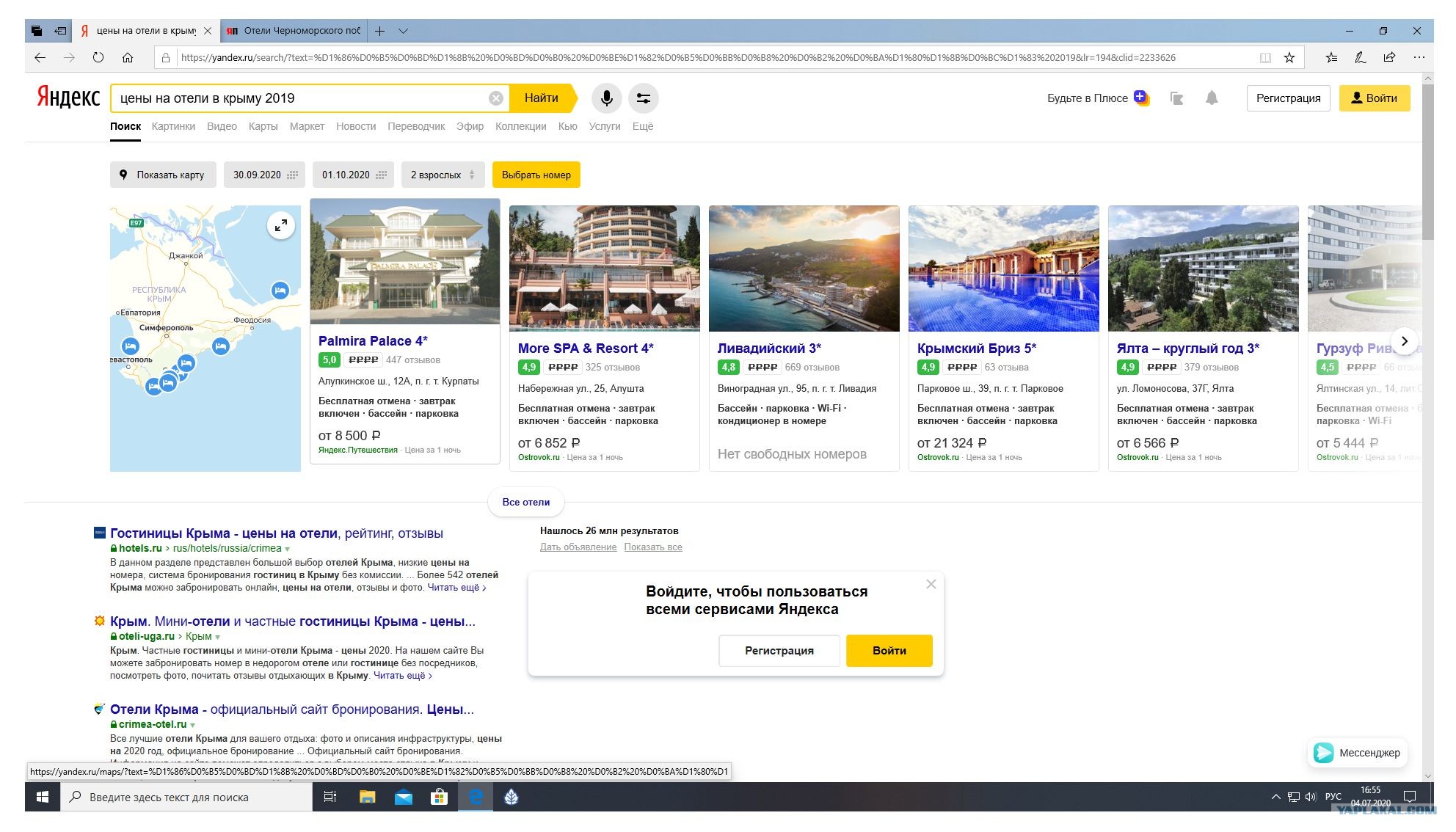
Task: Open search settings sliders icon
Action: click(x=644, y=98)
